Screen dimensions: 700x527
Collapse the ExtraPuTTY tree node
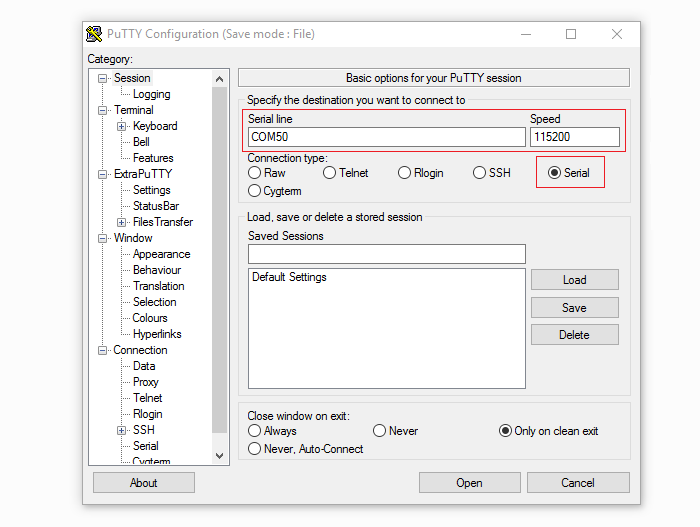[x=103, y=175]
